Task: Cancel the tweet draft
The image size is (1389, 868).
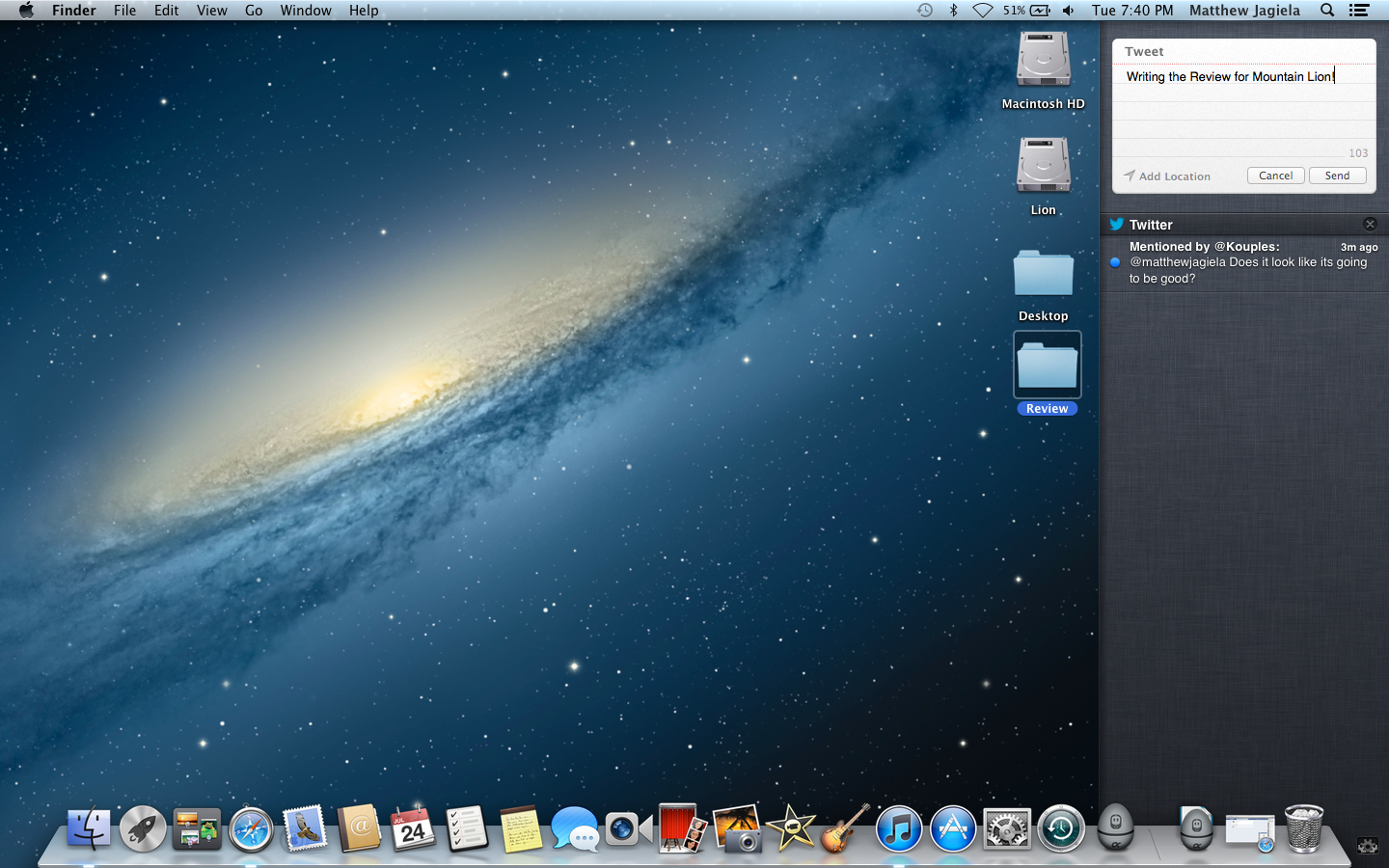Action: (x=1275, y=176)
